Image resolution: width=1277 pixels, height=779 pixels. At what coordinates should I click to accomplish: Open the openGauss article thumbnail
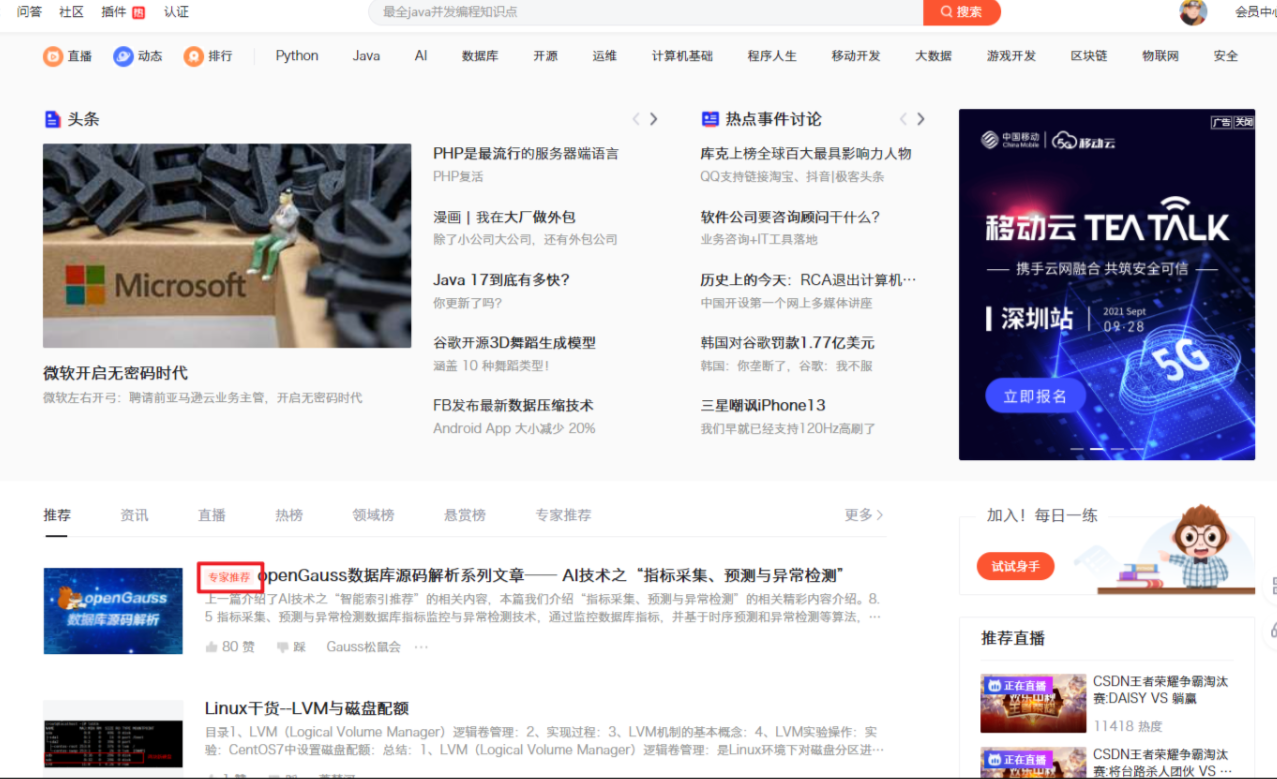click(x=113, y=611)
